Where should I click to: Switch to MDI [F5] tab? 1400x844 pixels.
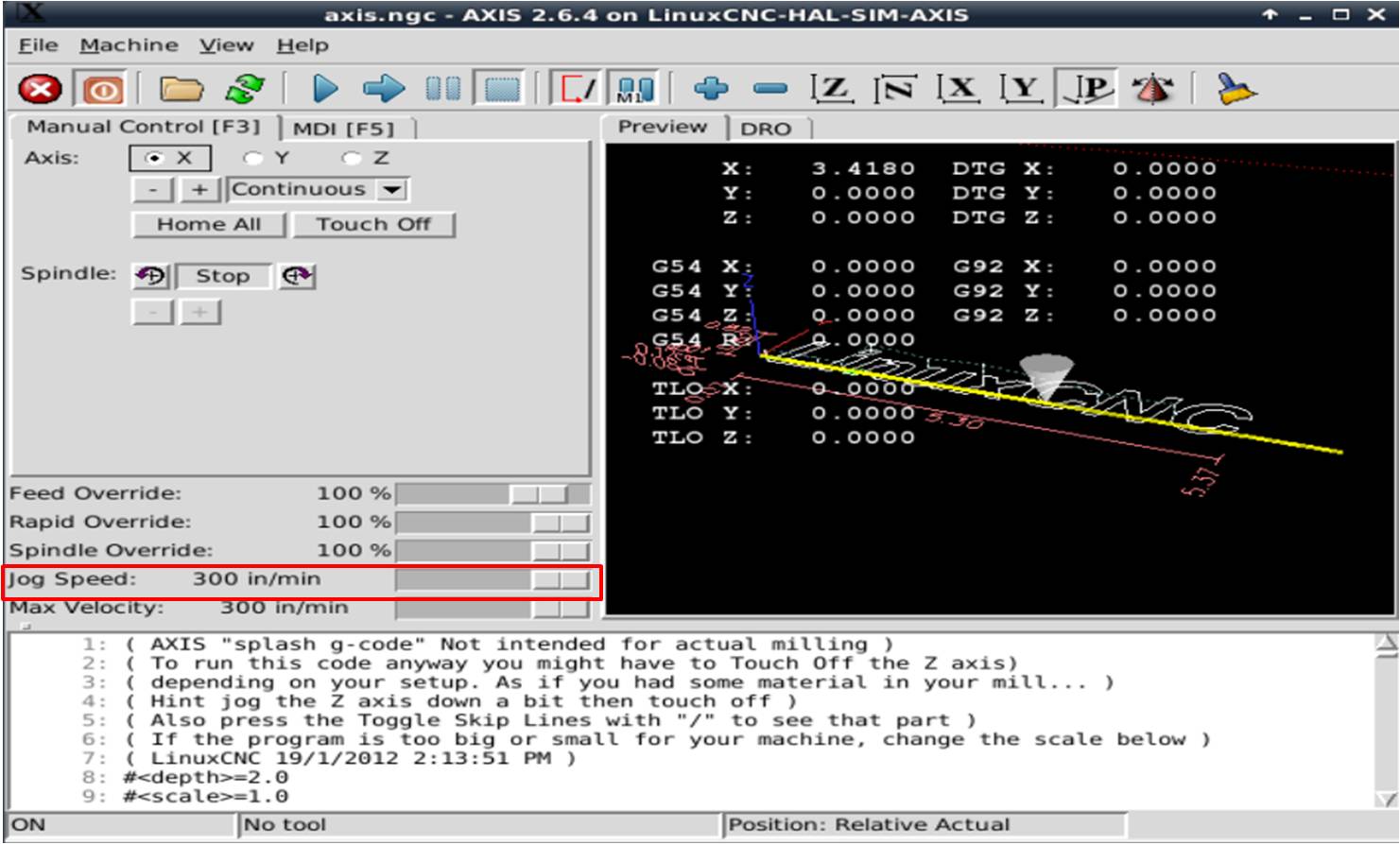coord(343,129)
